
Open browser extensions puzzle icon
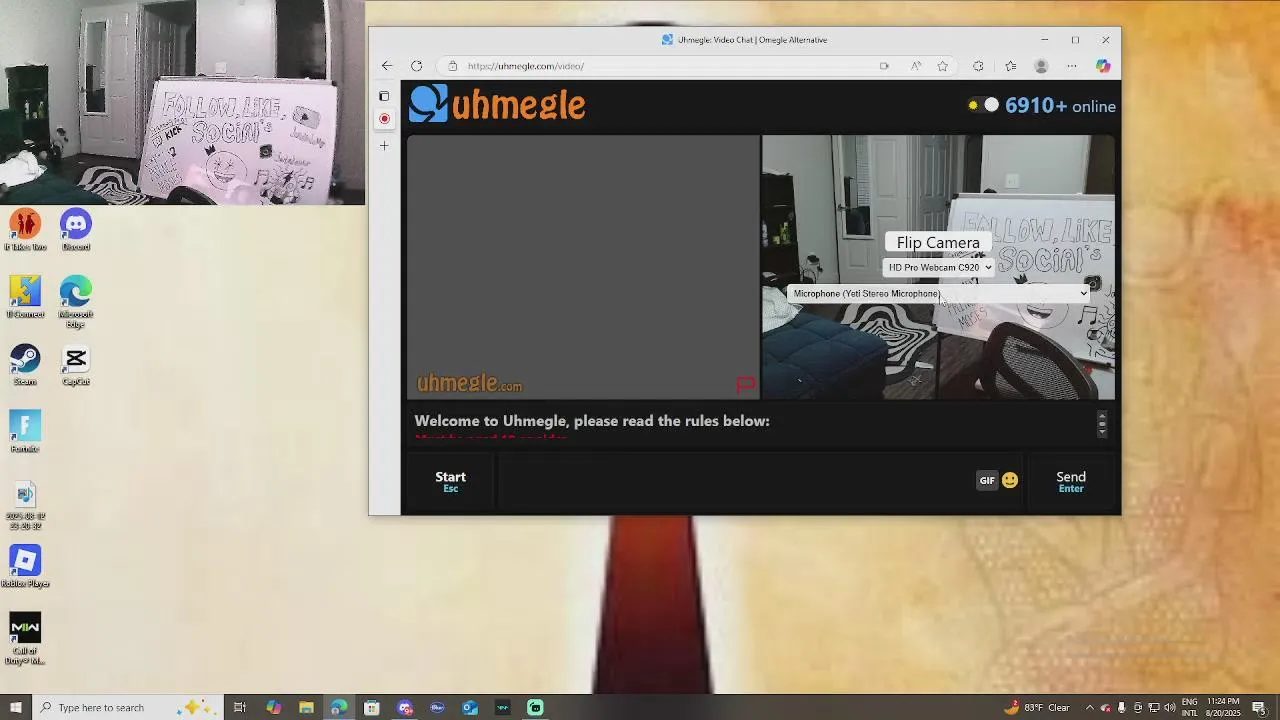978,66
